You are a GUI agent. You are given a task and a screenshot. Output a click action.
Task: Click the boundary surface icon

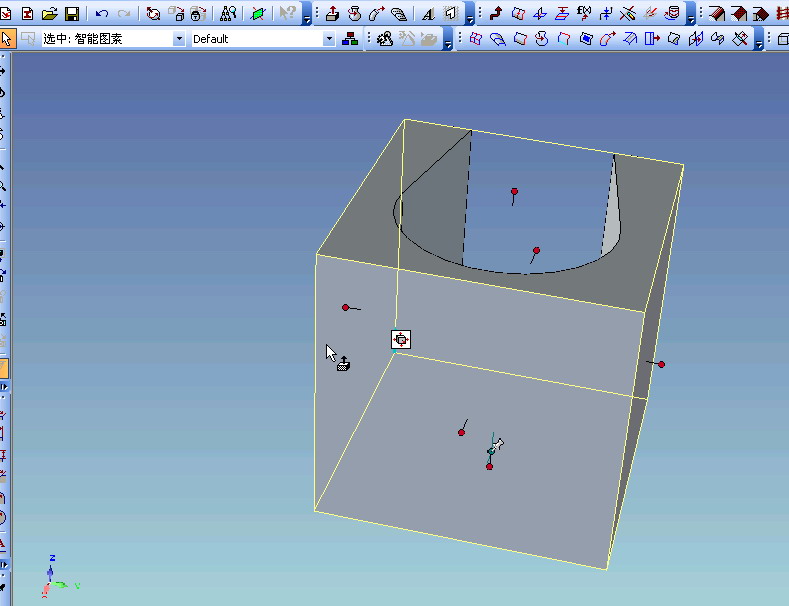tap(564, 39)
